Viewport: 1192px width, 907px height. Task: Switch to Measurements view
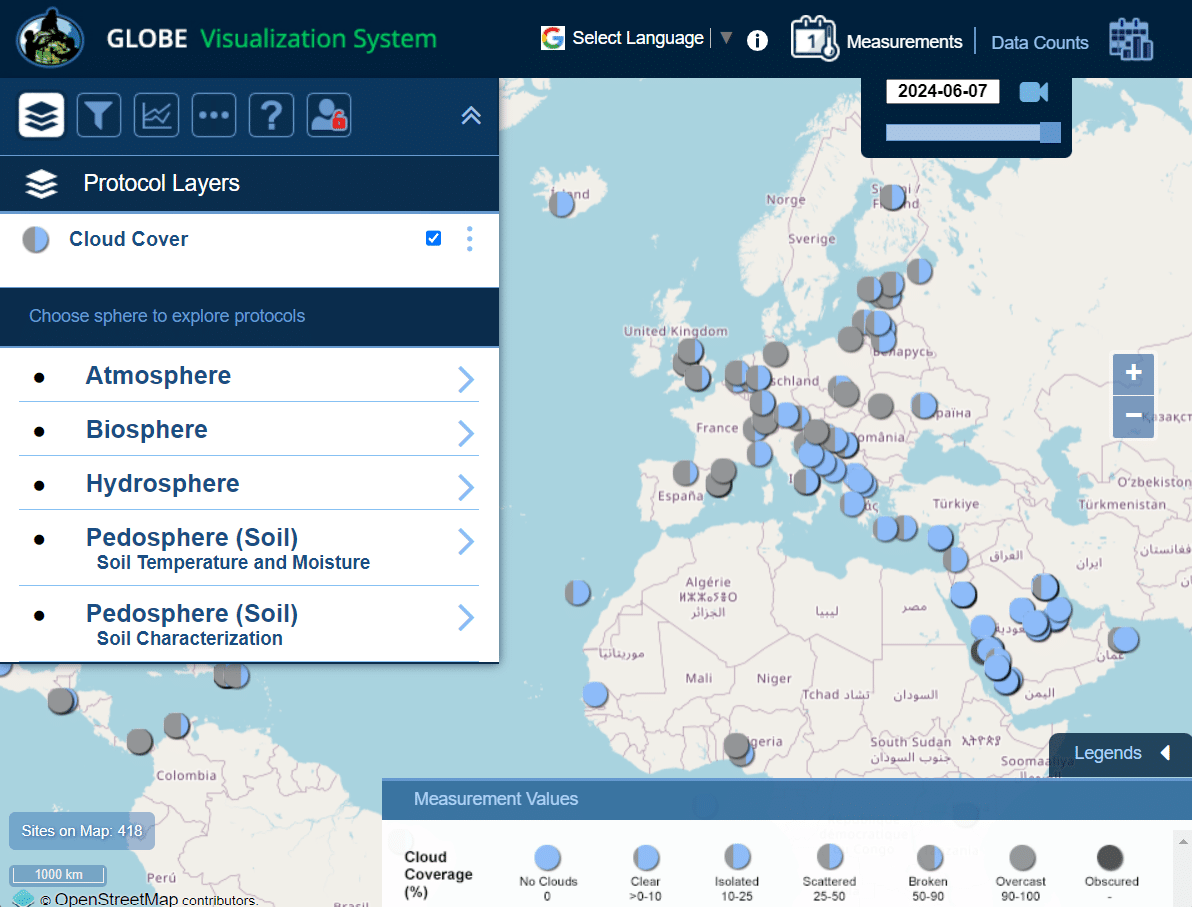pos(904,42)
